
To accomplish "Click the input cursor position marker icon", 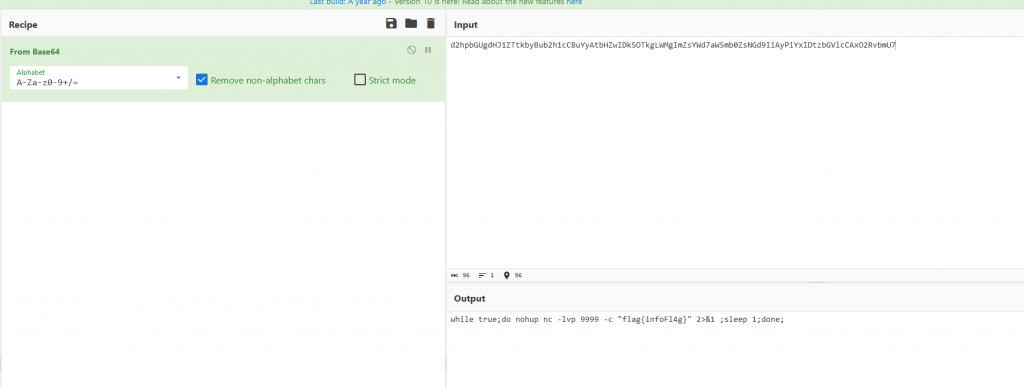I will pos(507,276).
